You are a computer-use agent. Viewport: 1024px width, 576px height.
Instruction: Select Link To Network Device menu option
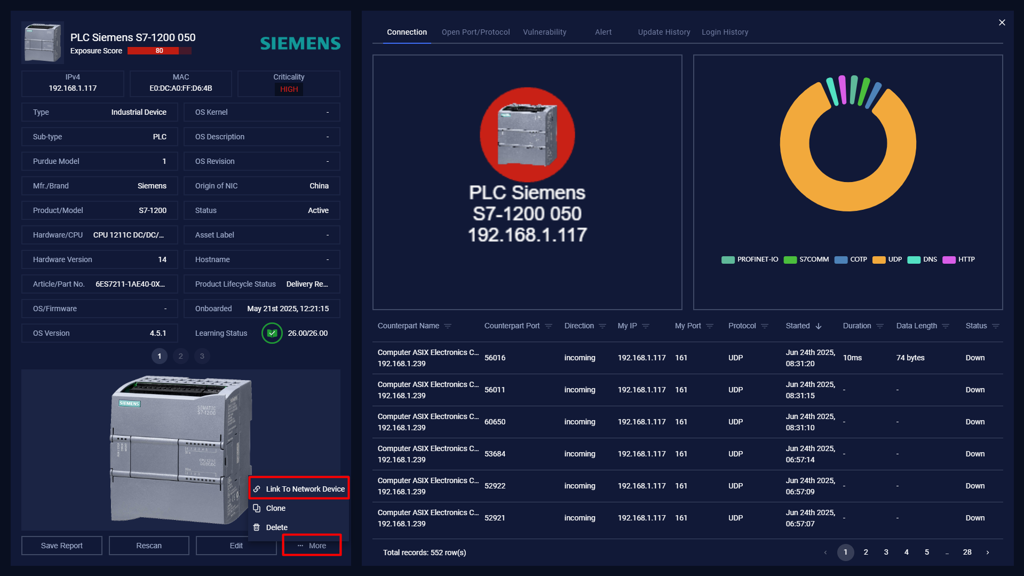tap(299, 489)
